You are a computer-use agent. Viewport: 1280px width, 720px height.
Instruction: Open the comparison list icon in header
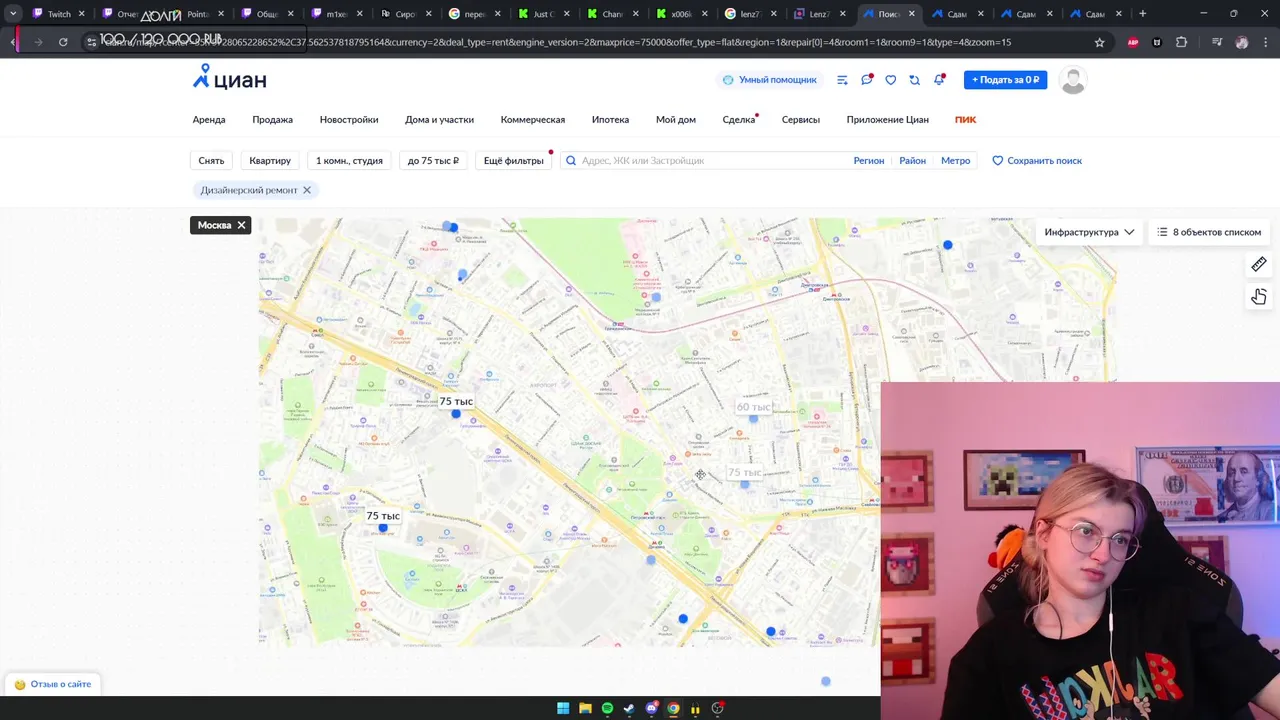(842, 80)
